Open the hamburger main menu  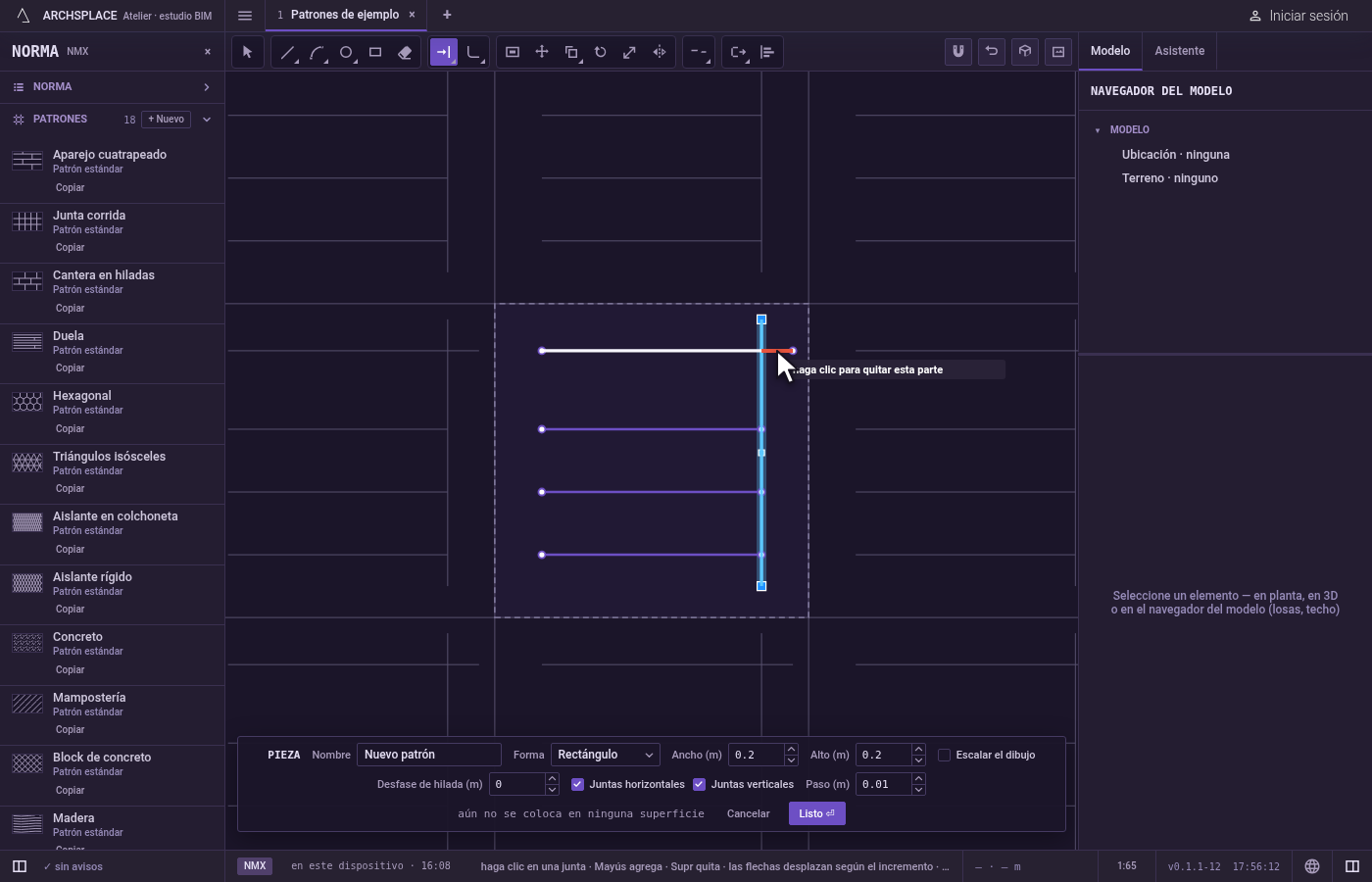tap(245, 16)
